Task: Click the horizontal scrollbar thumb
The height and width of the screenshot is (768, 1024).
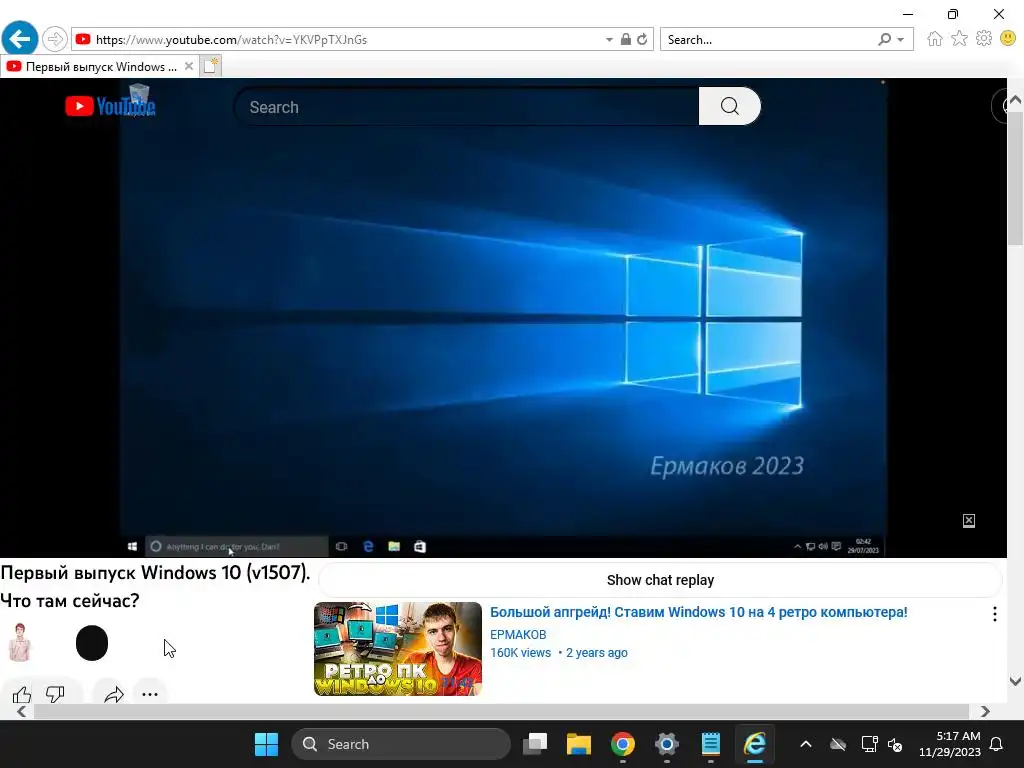Action: [x=501, y=711]
